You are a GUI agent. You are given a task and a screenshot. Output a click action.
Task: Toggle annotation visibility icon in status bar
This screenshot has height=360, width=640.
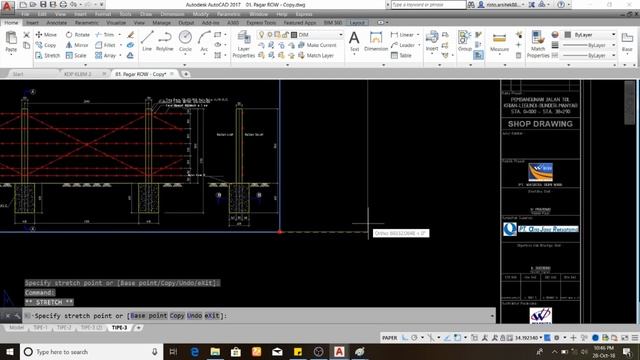484,338
